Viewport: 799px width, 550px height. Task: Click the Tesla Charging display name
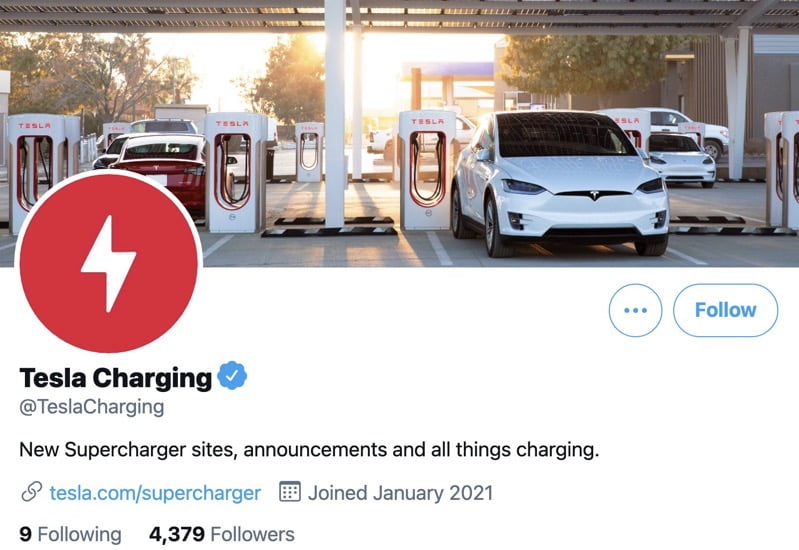coord(116,378)
